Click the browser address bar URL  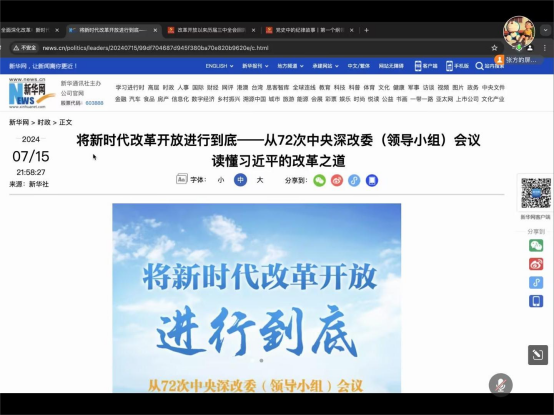tap(155, 48)
